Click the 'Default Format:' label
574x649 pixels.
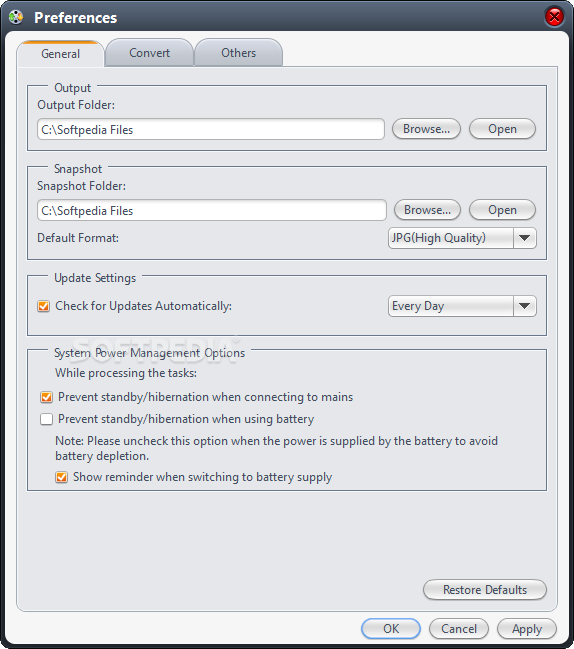78,238
